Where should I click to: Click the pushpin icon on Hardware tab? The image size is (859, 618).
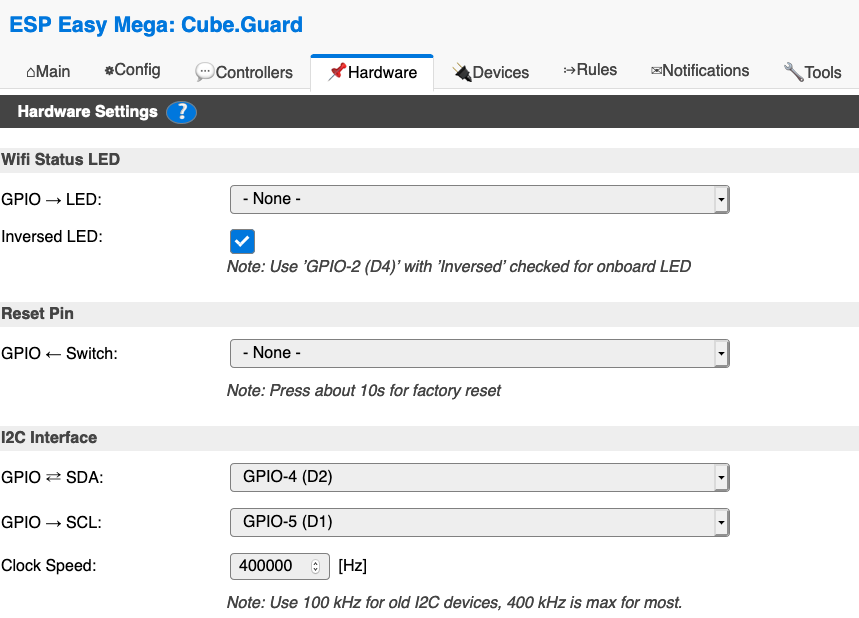coord(337,72)
